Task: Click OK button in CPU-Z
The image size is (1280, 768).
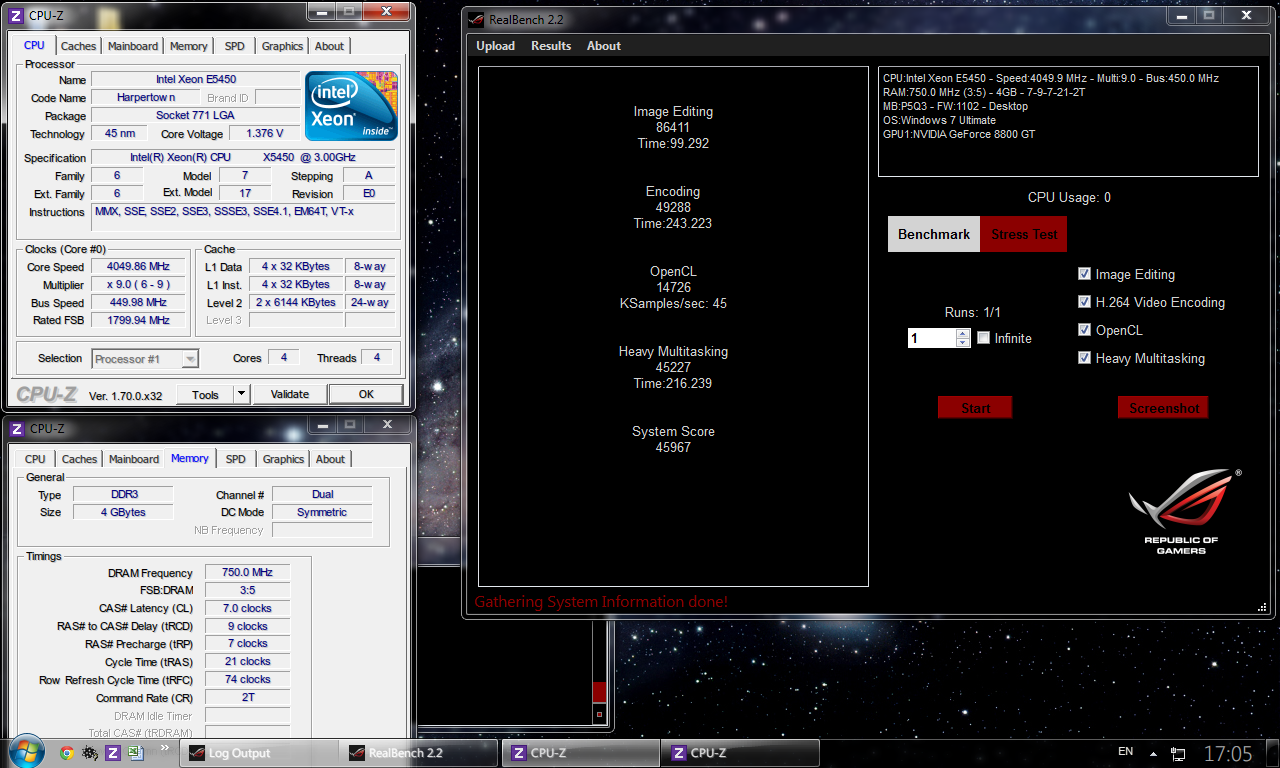Action: click(x=366, y=394)
